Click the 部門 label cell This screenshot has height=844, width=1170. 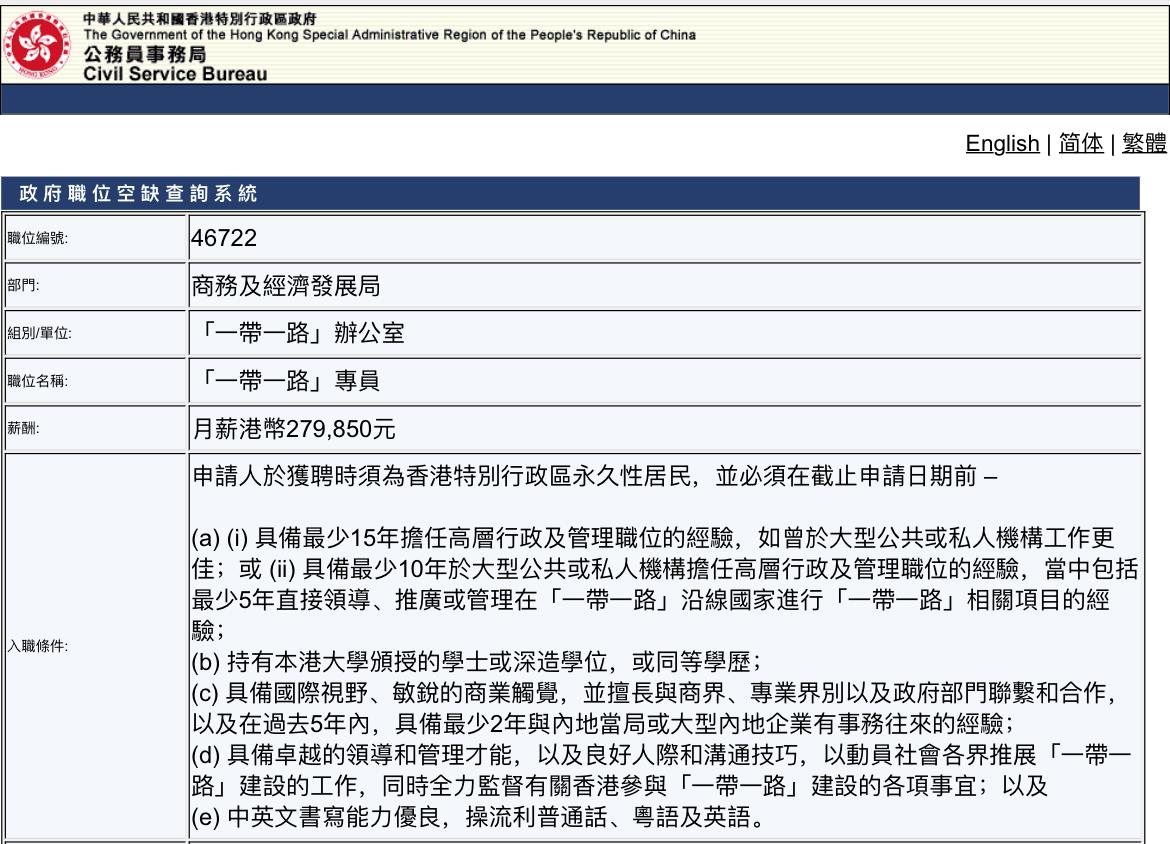pos(96,285)
